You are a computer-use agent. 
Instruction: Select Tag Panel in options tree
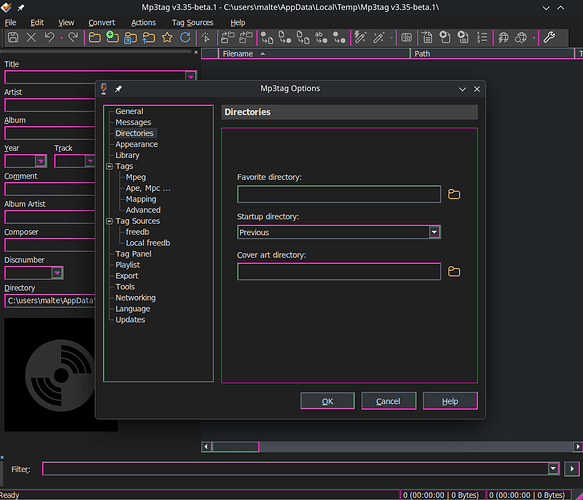133,254
